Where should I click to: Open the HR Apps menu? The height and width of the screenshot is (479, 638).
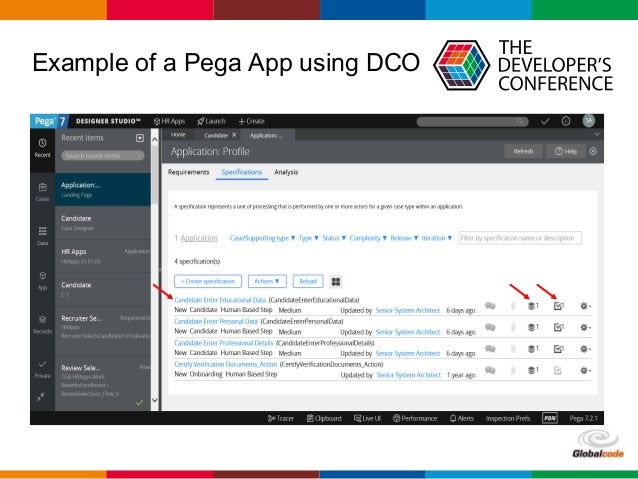pyautogui.click(x=170, y=121)
